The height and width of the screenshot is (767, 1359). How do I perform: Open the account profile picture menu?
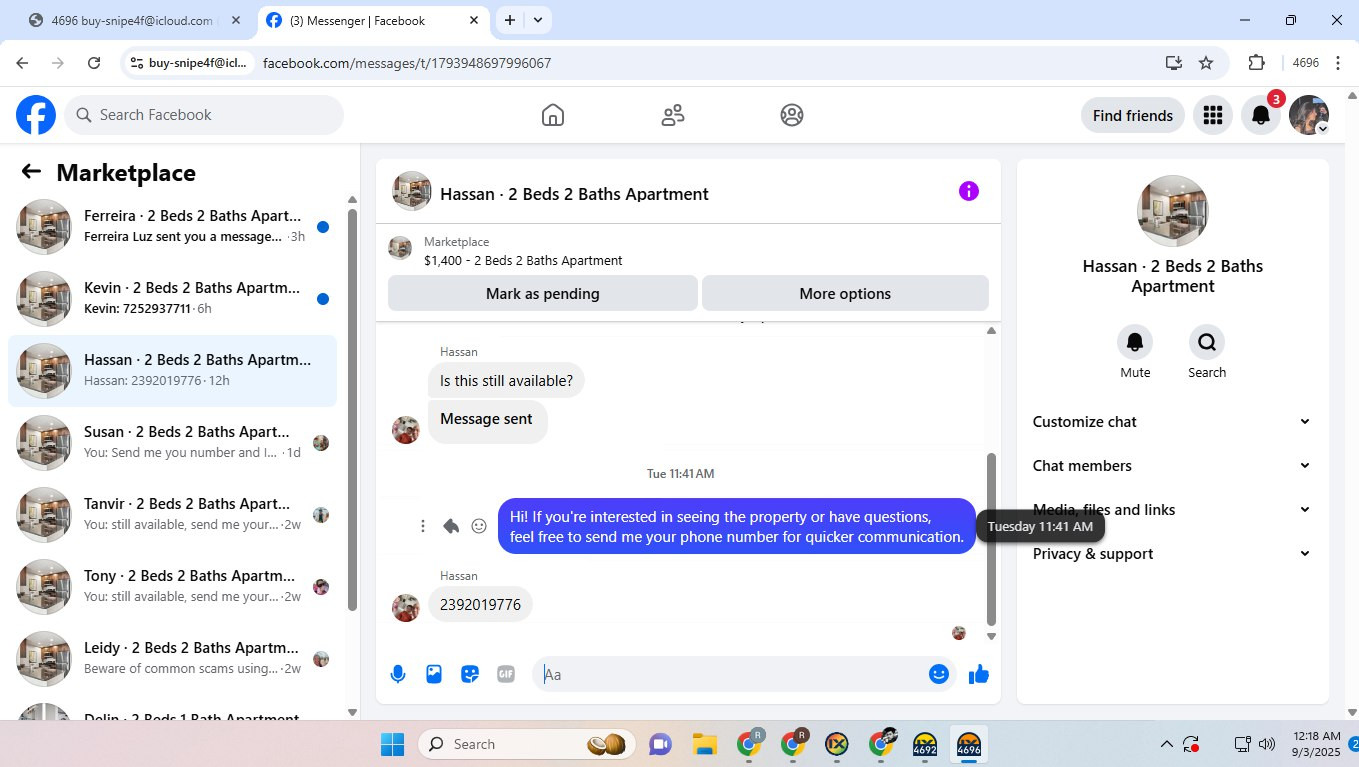1309,115
